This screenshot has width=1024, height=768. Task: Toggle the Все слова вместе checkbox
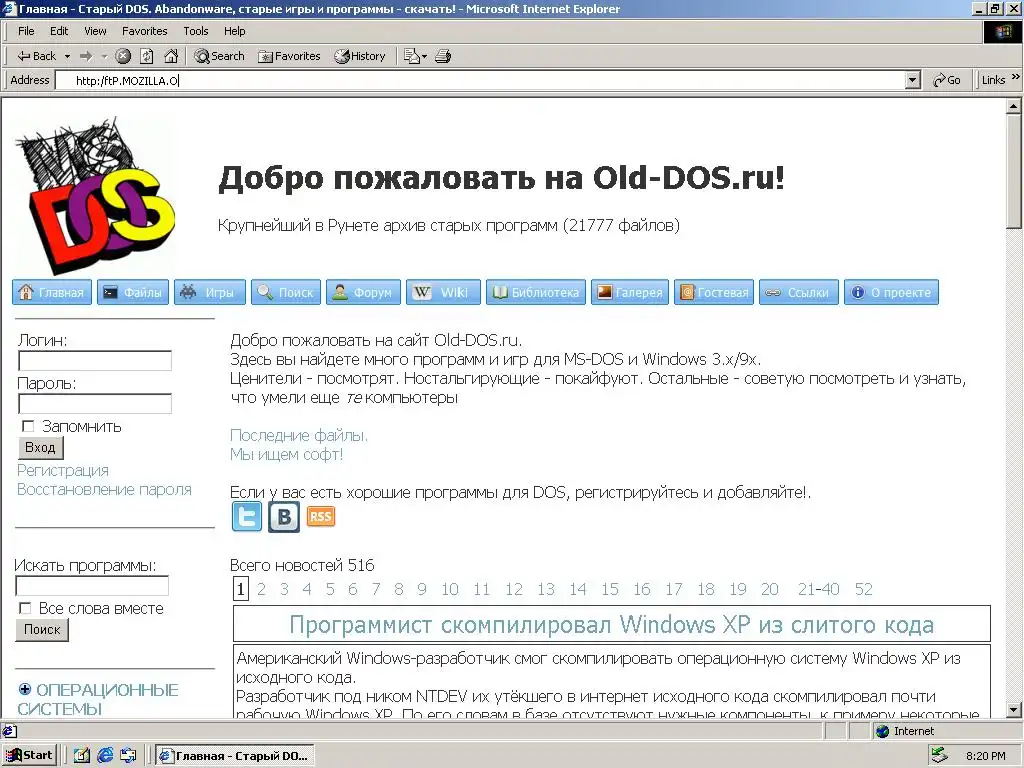click(25, 609)
